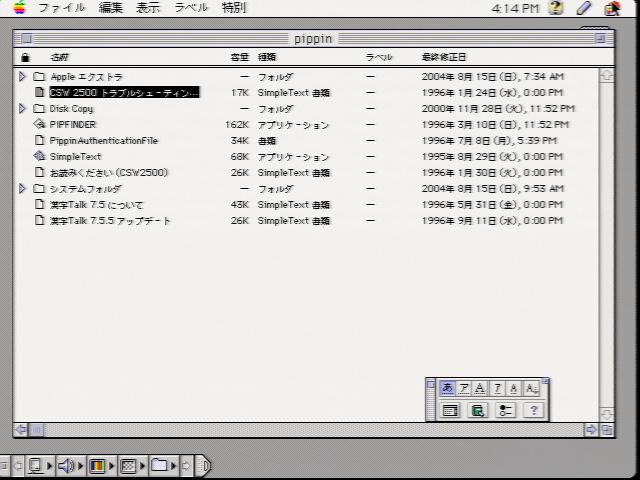Open the application switcher menu icon
This screenshot has width=640, height=480.
pos(612,8)
